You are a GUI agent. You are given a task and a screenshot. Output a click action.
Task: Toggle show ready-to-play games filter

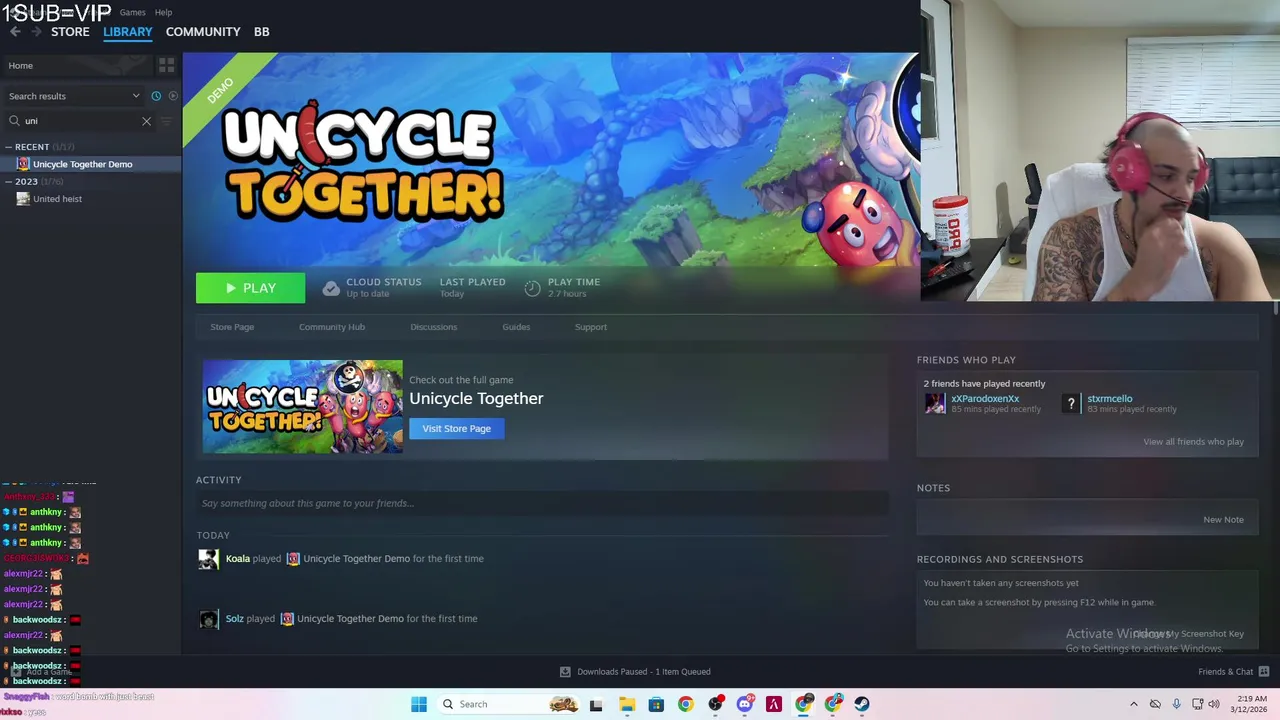click(x=173, y=96)
